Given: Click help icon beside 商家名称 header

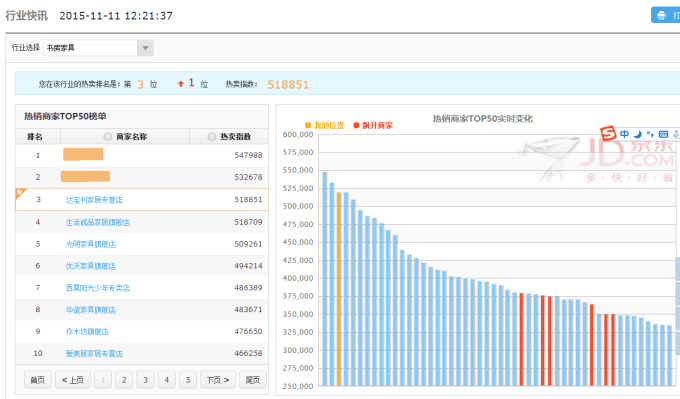Looking at the screenshot, I should (108, 137).
